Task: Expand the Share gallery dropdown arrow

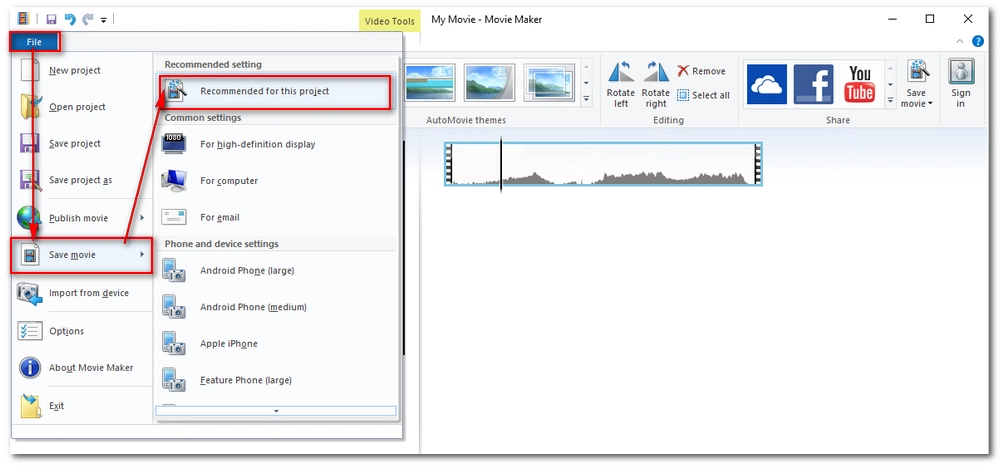Action: tap(890, 99)
